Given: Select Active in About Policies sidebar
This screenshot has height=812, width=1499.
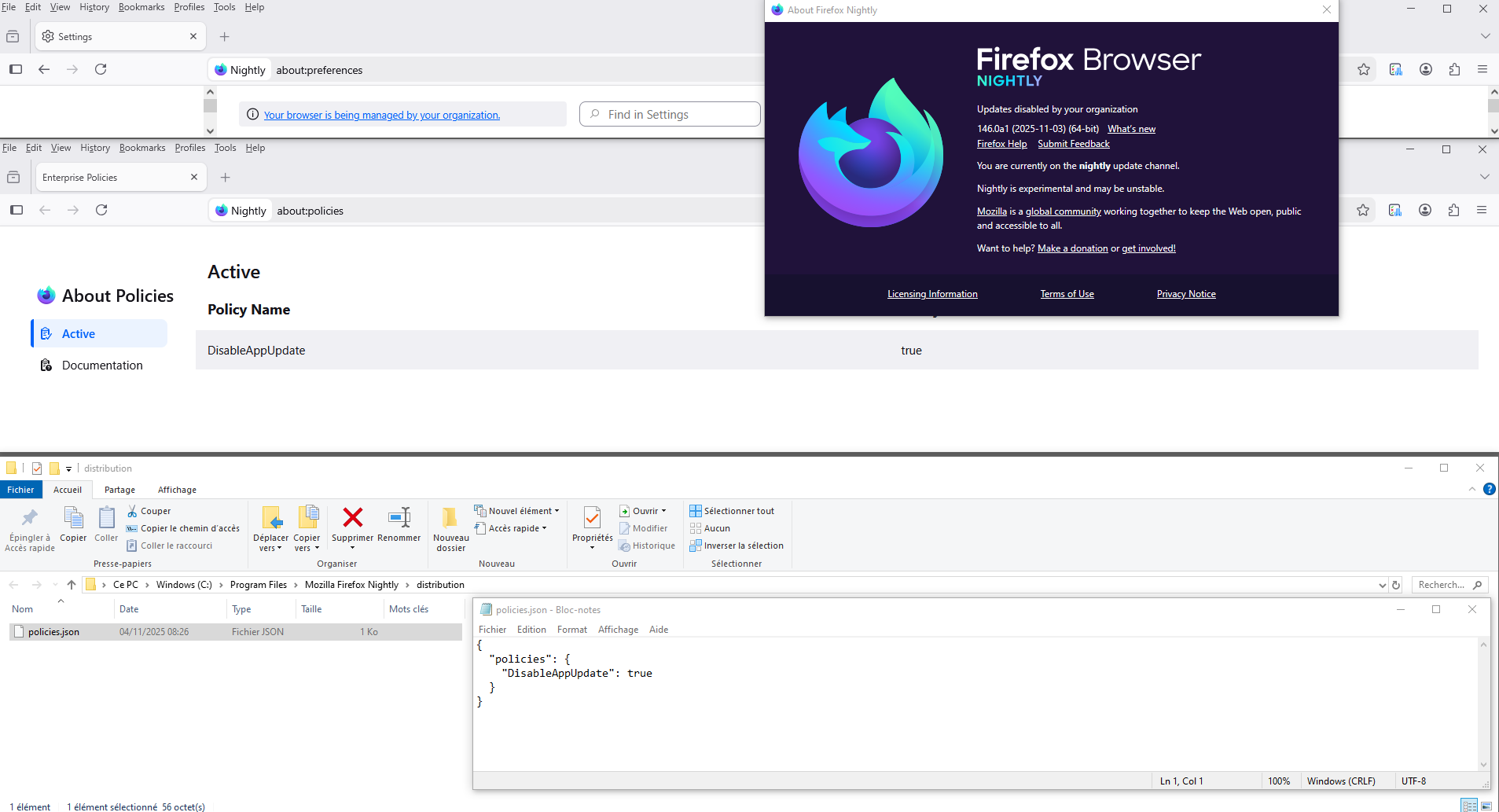Looking at the screenshot, I should (x=99, y=333).
